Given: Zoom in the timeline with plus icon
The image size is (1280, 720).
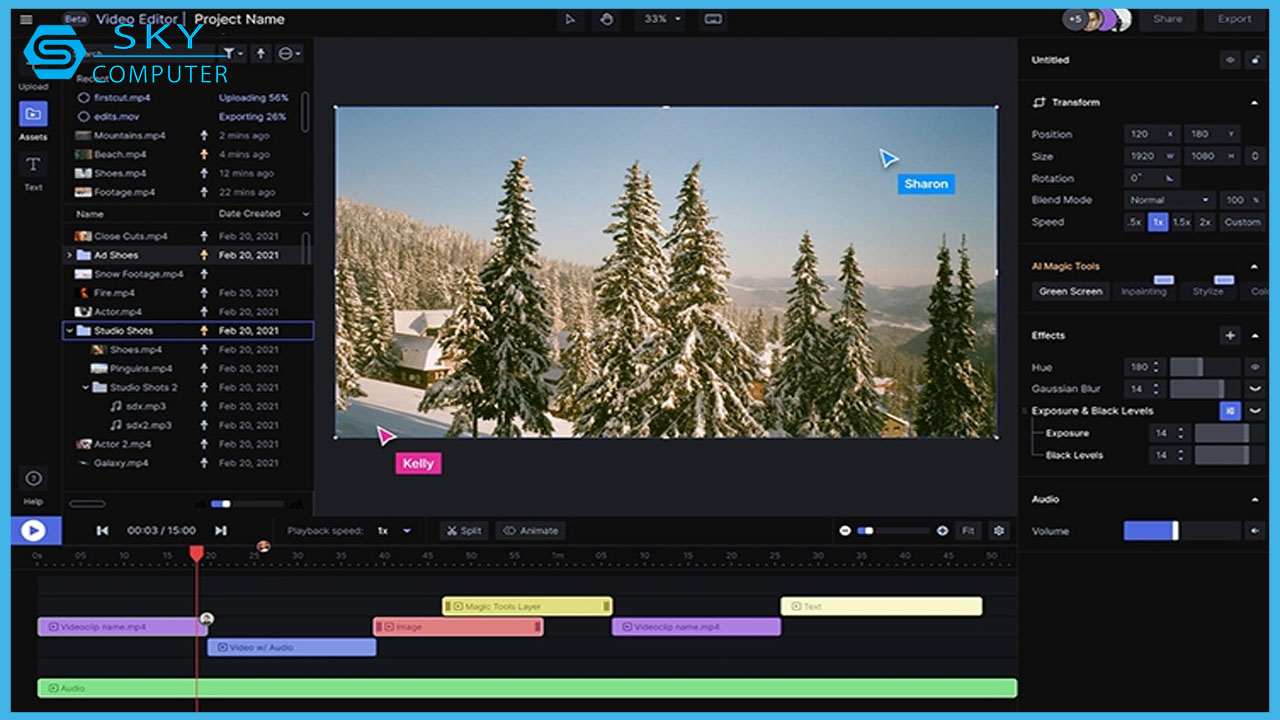Looking at the screenshot, I should (942, 531).
